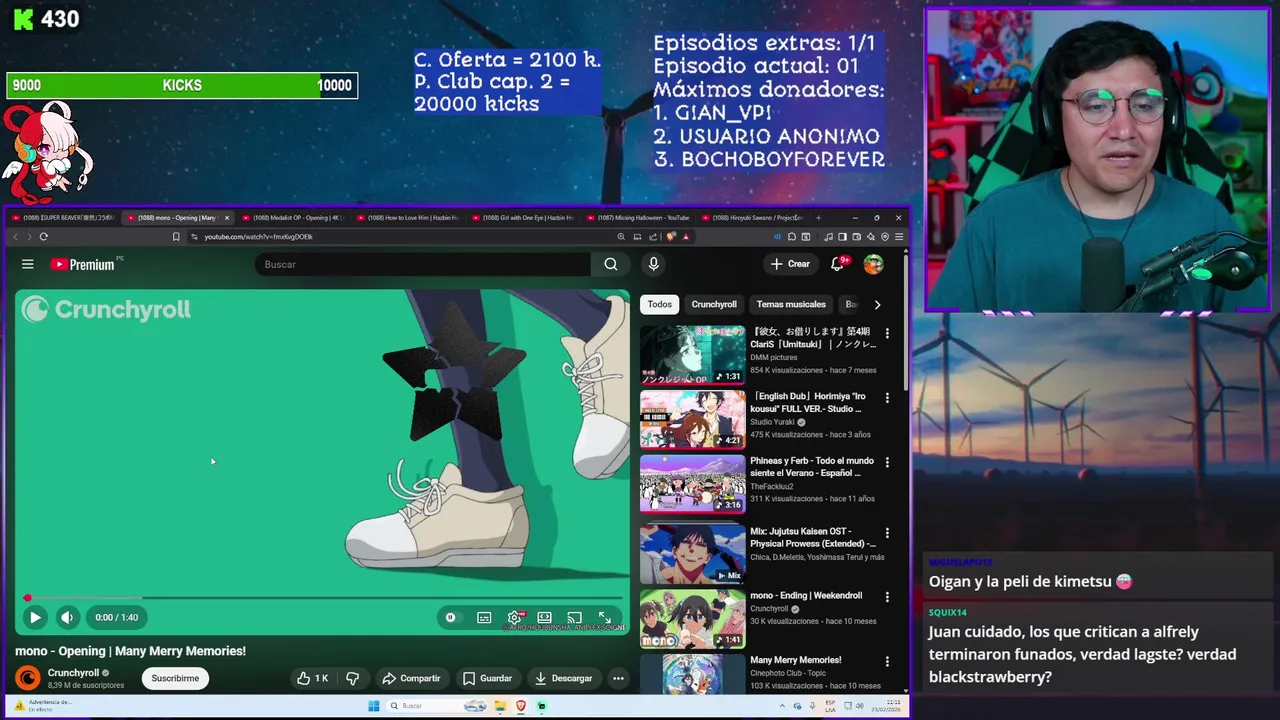This screenshot has height=720, width=1280.
Task: Open options menu for Jujutsu Kaisen mix
Action: pyautogui.click(x=887, y=533)
